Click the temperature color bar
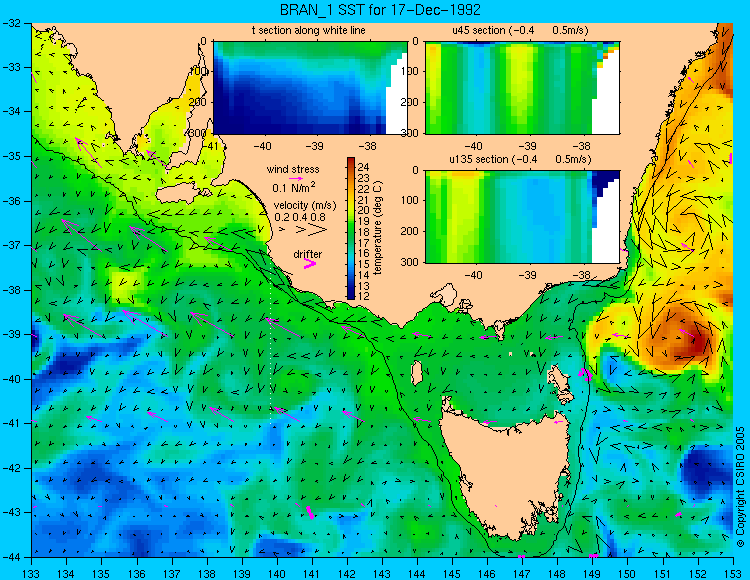 [351, 229]
